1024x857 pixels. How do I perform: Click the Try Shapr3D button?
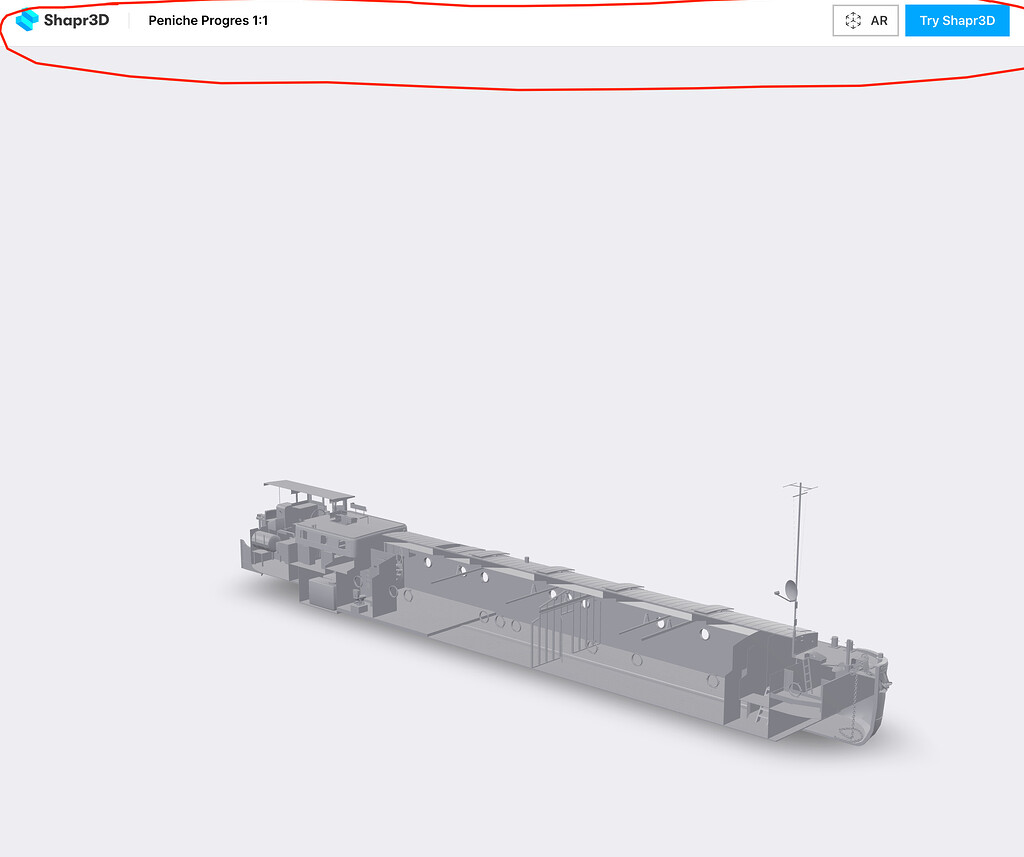tap(956, 20)
